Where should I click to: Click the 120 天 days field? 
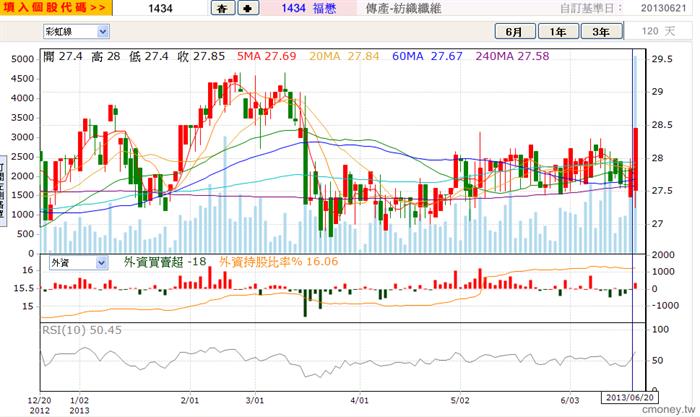658,31
